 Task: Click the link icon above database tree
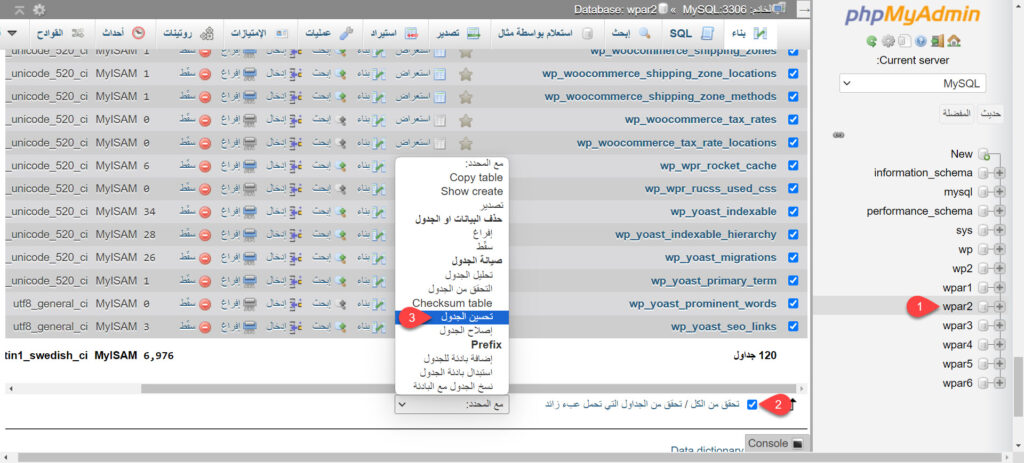coord(838,135)
